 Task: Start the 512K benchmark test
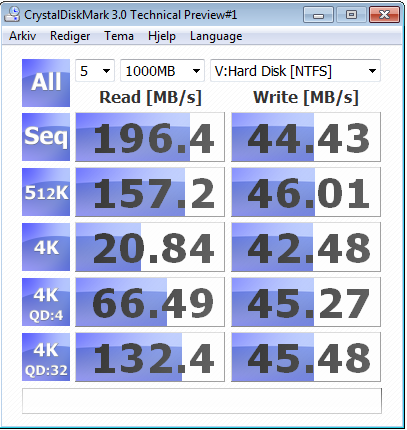(x=46, y=192)
